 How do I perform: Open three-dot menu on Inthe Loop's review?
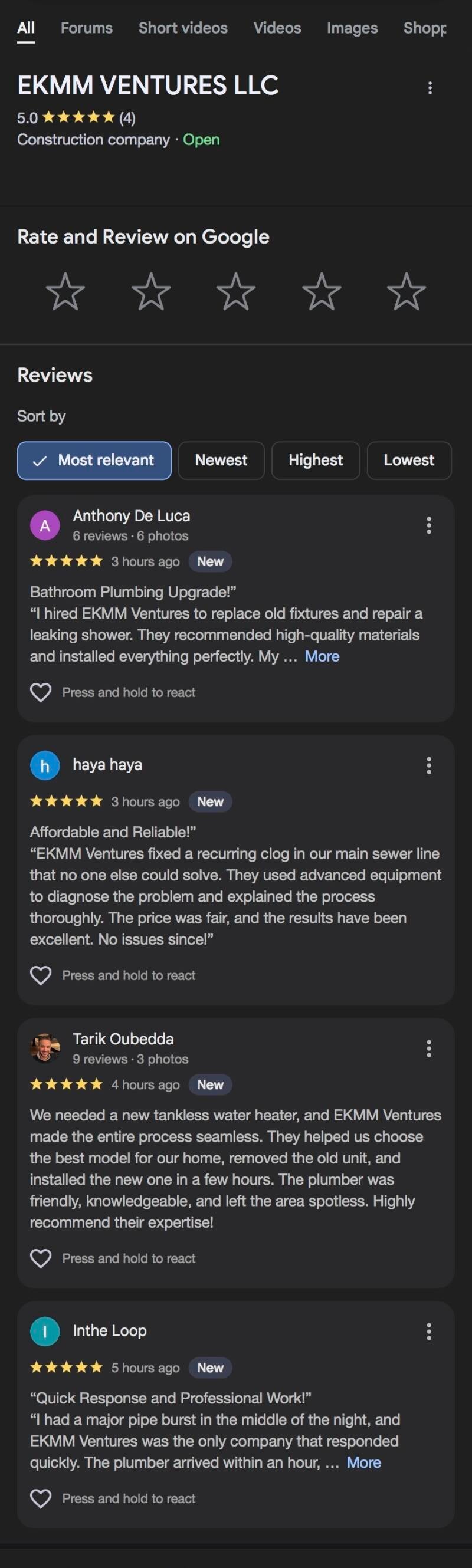click(429, 1331)
